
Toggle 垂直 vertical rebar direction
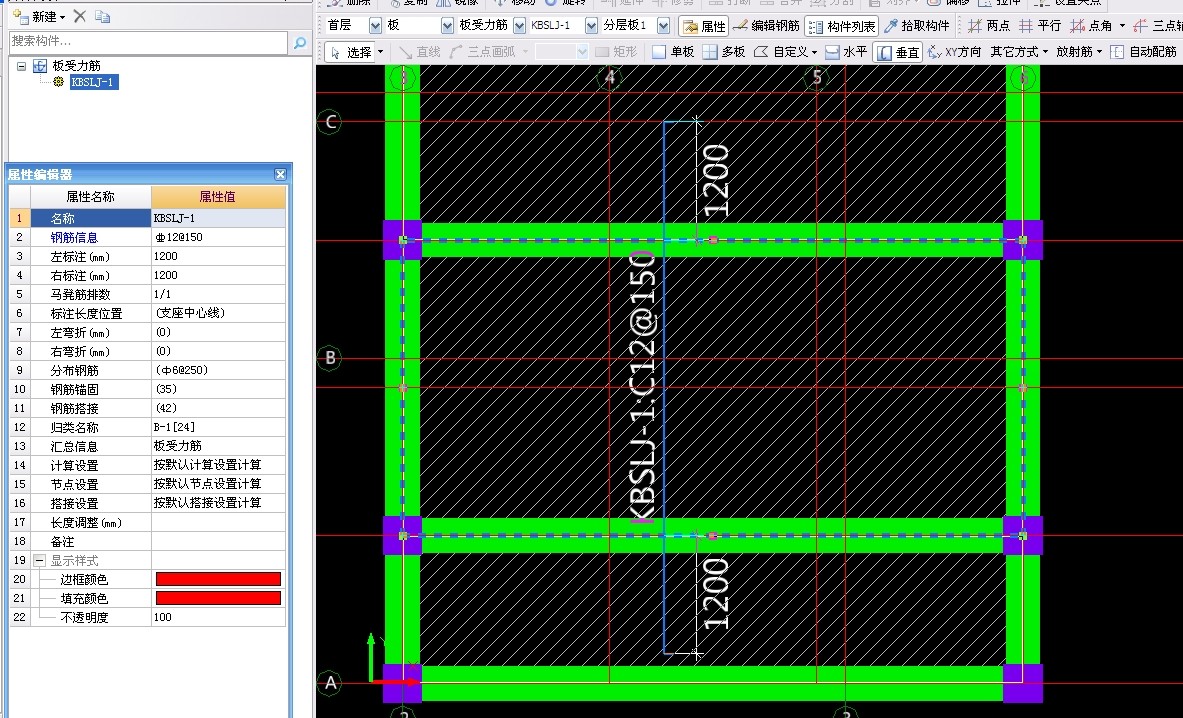[x=897, y=52]
